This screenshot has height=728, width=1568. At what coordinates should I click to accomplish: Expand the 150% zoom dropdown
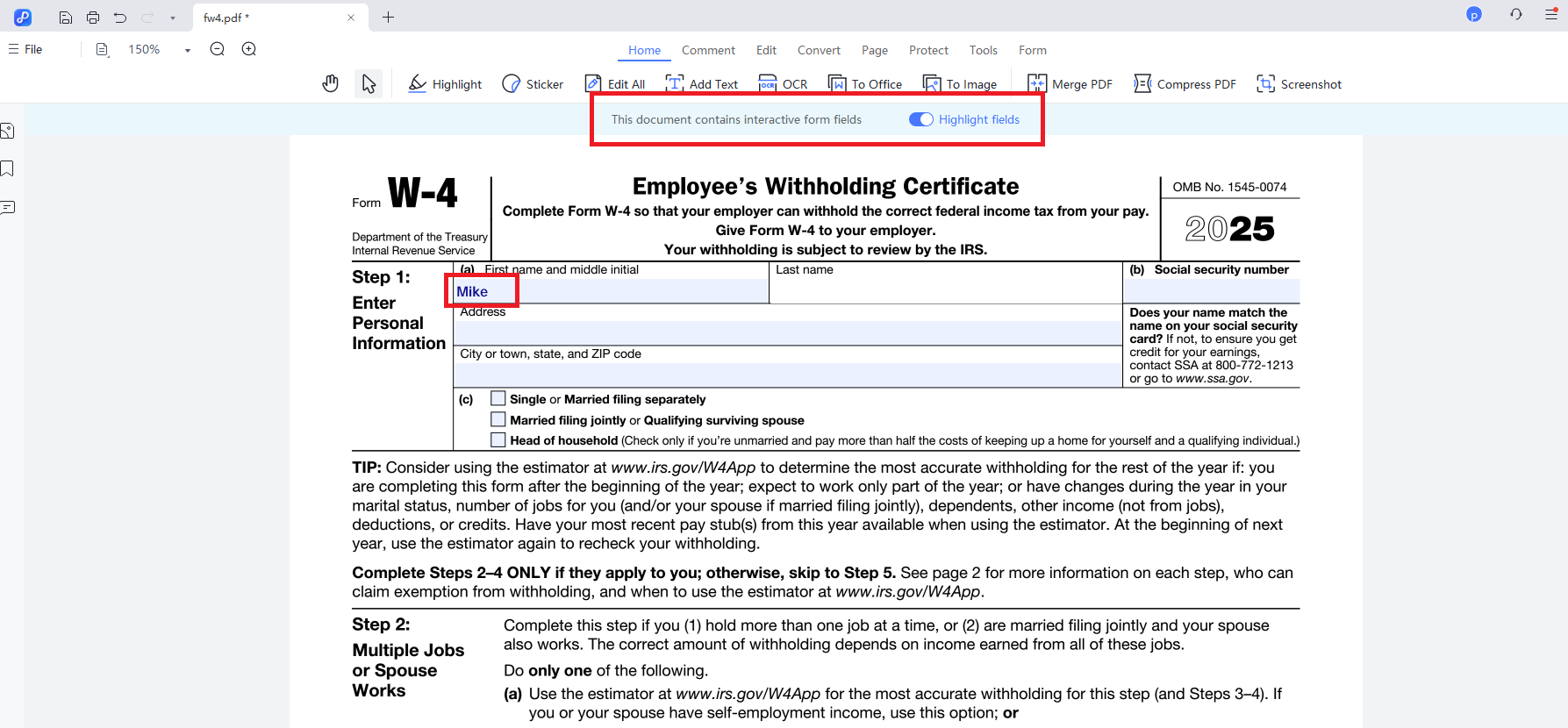[187, 50]
